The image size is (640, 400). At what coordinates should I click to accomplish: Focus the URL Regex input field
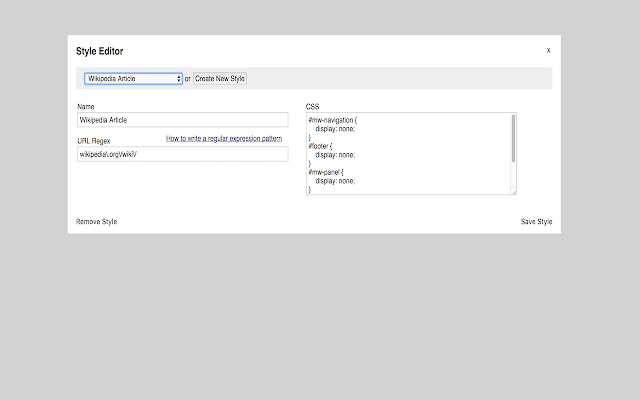[x=182, y=154]
